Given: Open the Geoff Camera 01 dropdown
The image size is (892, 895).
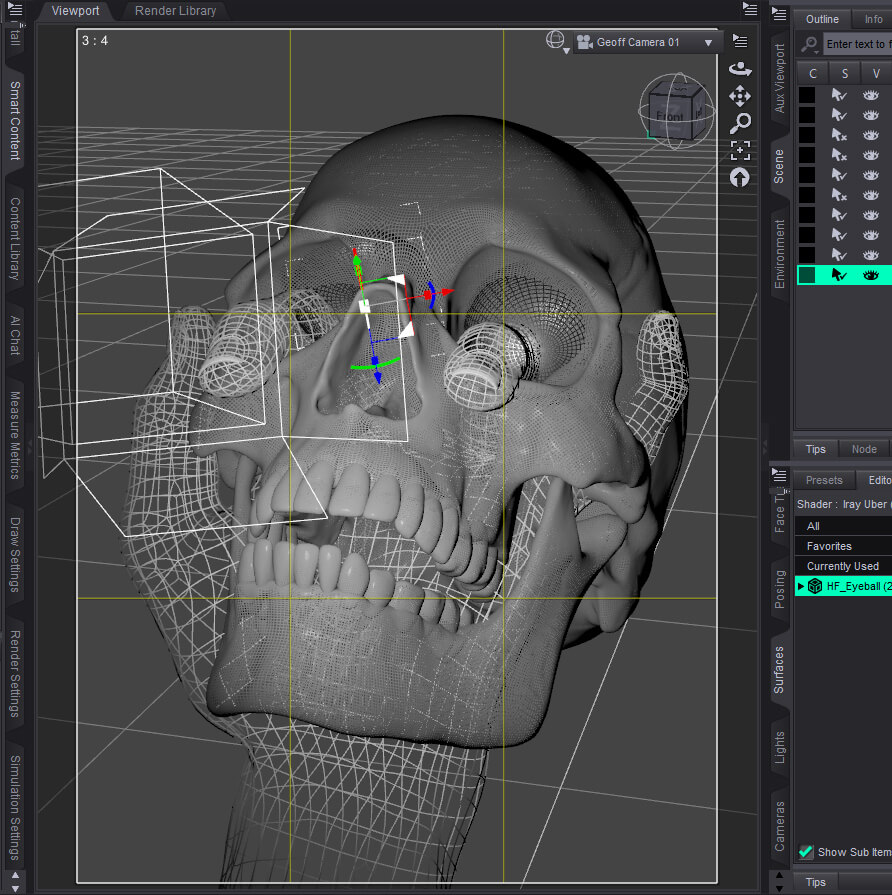Looking at the screenshot, I should [x=647, y=42].
